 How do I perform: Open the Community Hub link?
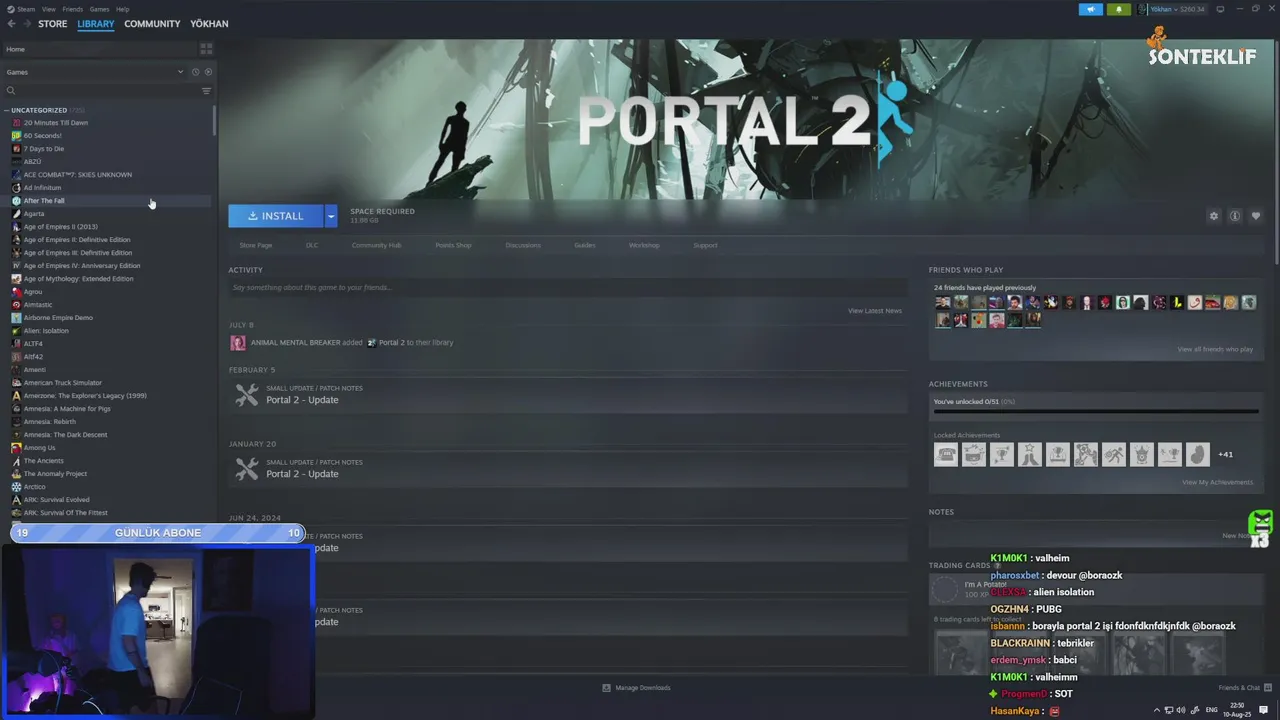click(376, 245)
